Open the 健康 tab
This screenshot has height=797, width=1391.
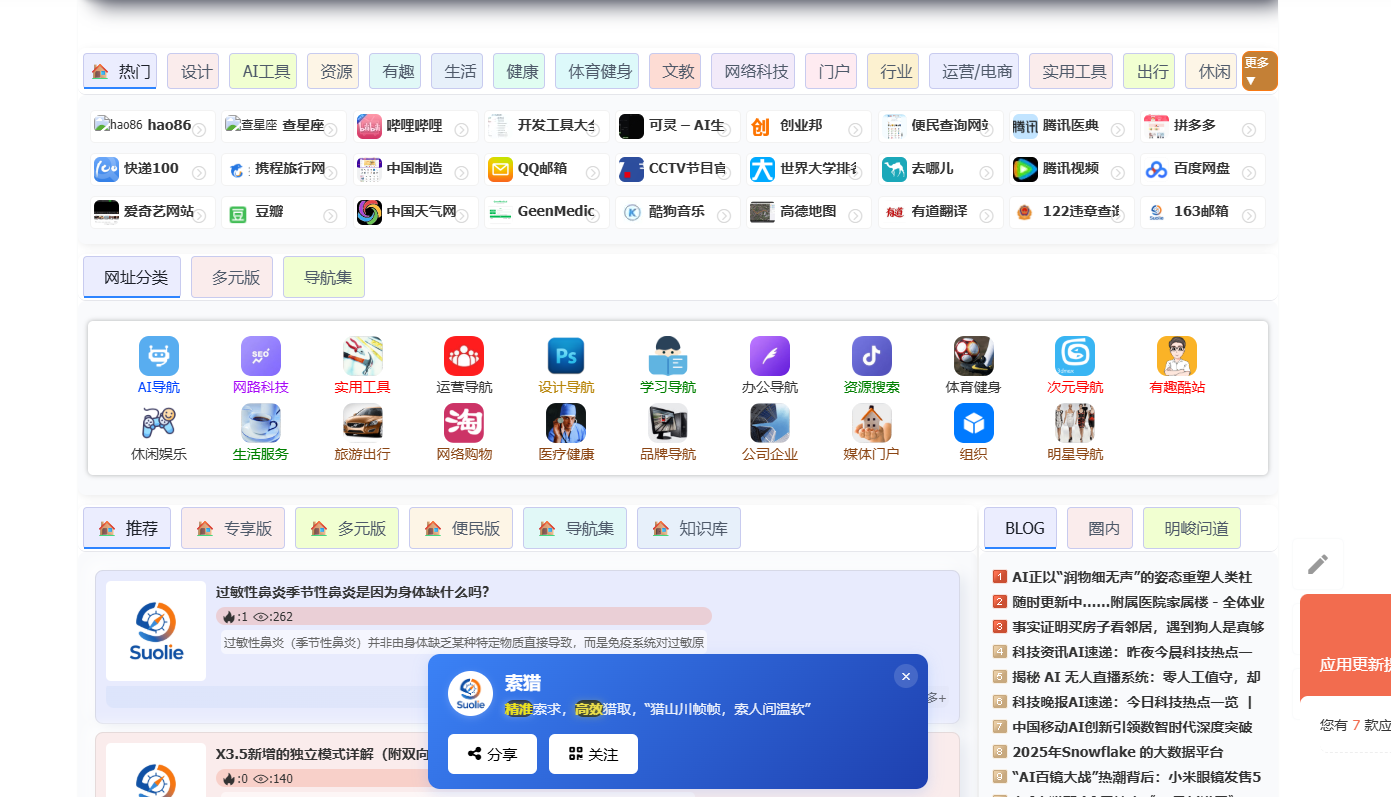[x=519, y=71]
